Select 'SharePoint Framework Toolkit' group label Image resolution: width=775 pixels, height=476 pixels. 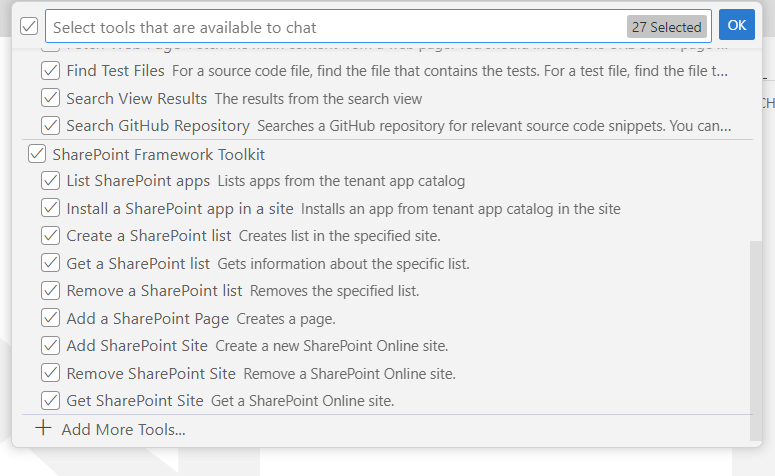[x=159, y=155]
